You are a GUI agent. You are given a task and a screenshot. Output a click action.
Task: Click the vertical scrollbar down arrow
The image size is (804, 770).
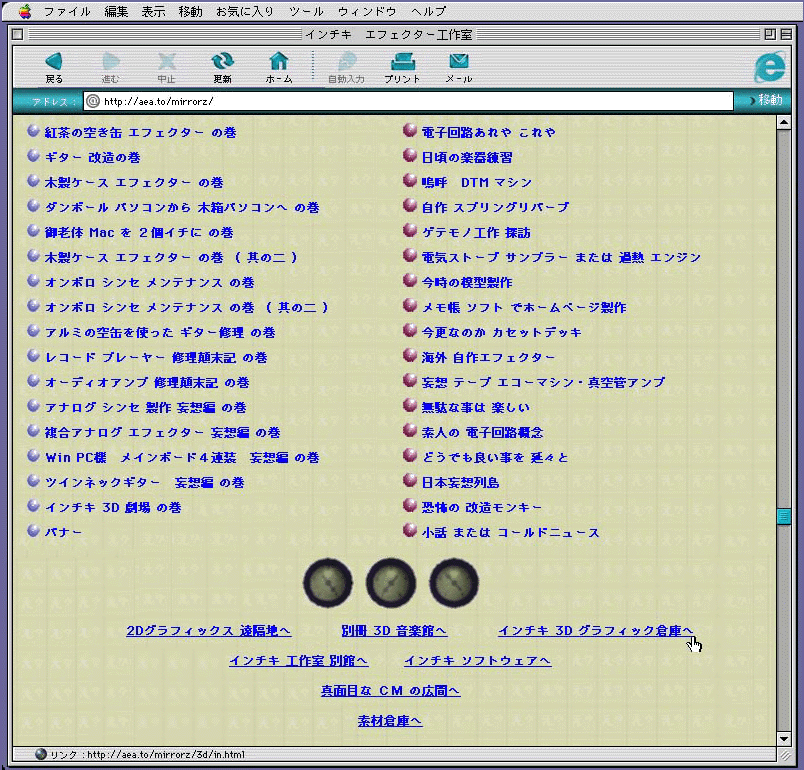click(784, 739)
